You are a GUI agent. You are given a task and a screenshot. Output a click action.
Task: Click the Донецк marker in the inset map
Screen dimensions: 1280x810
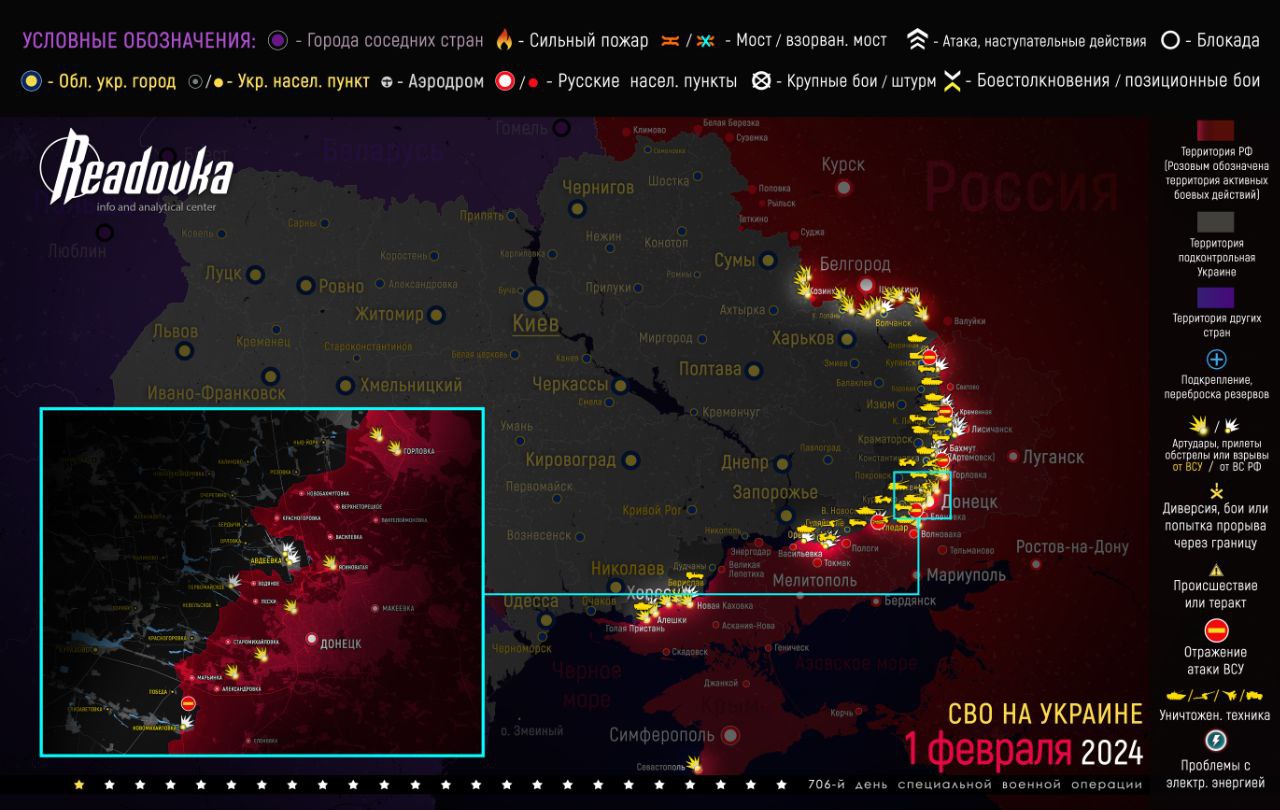311,639
